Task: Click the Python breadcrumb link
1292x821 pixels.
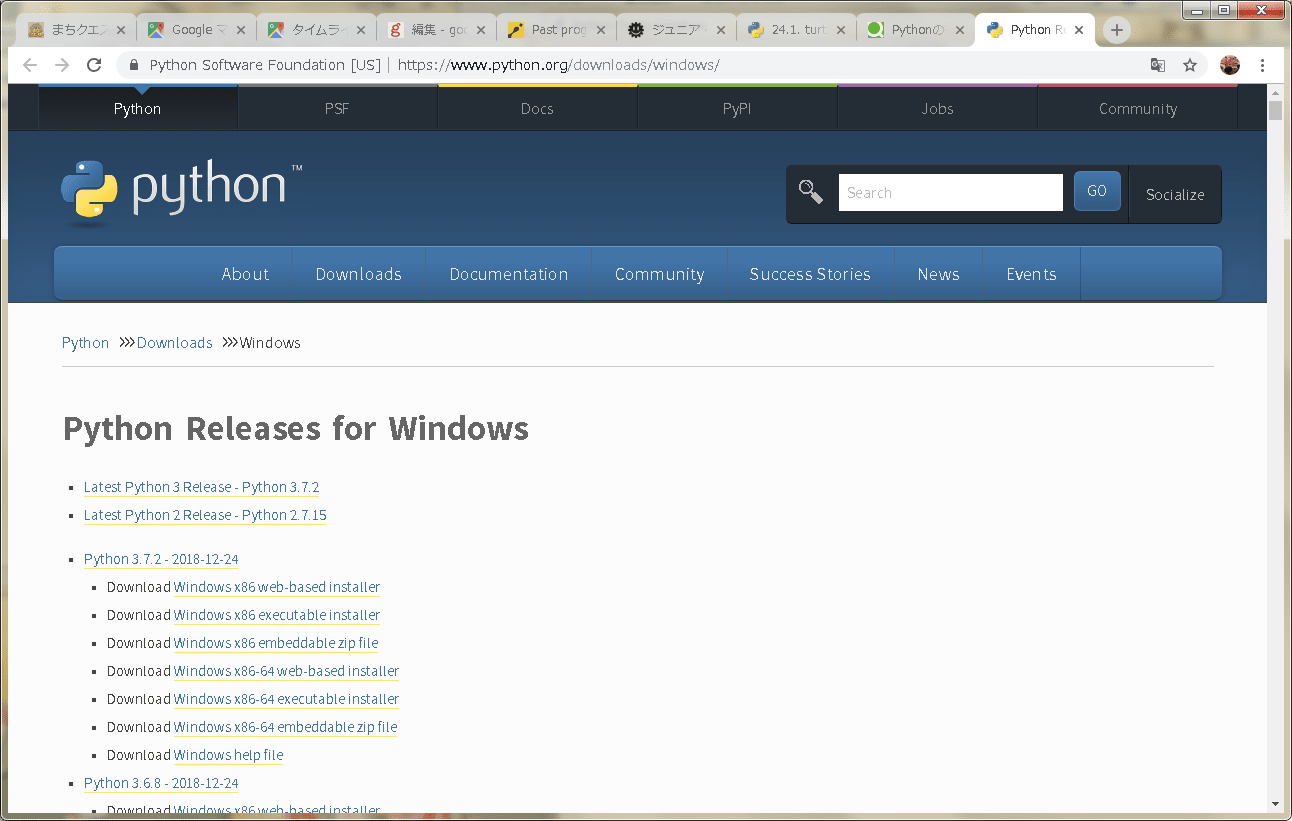Action: (x=85, y=343)
